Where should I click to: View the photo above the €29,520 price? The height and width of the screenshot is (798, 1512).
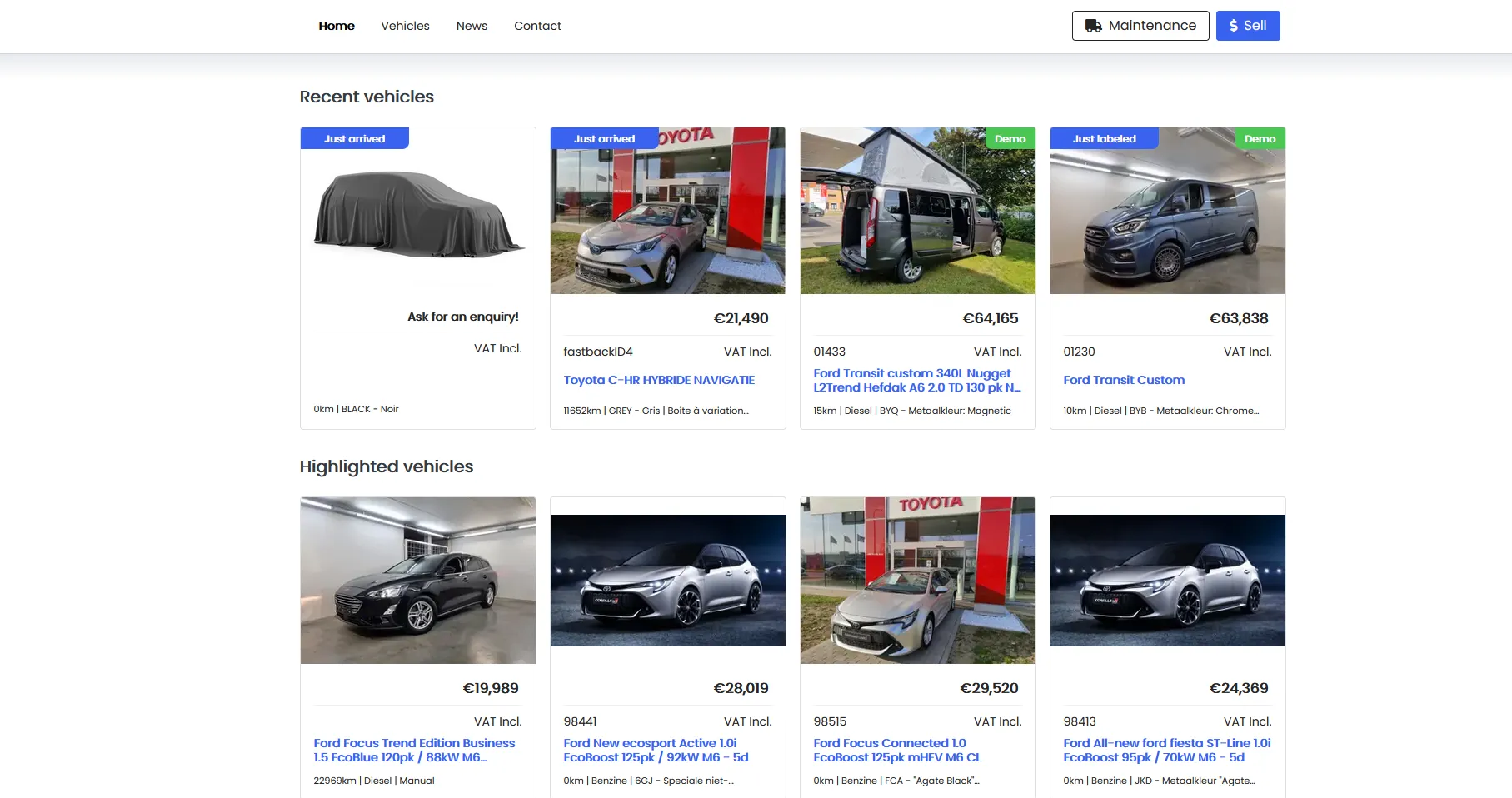click(918, 581)
